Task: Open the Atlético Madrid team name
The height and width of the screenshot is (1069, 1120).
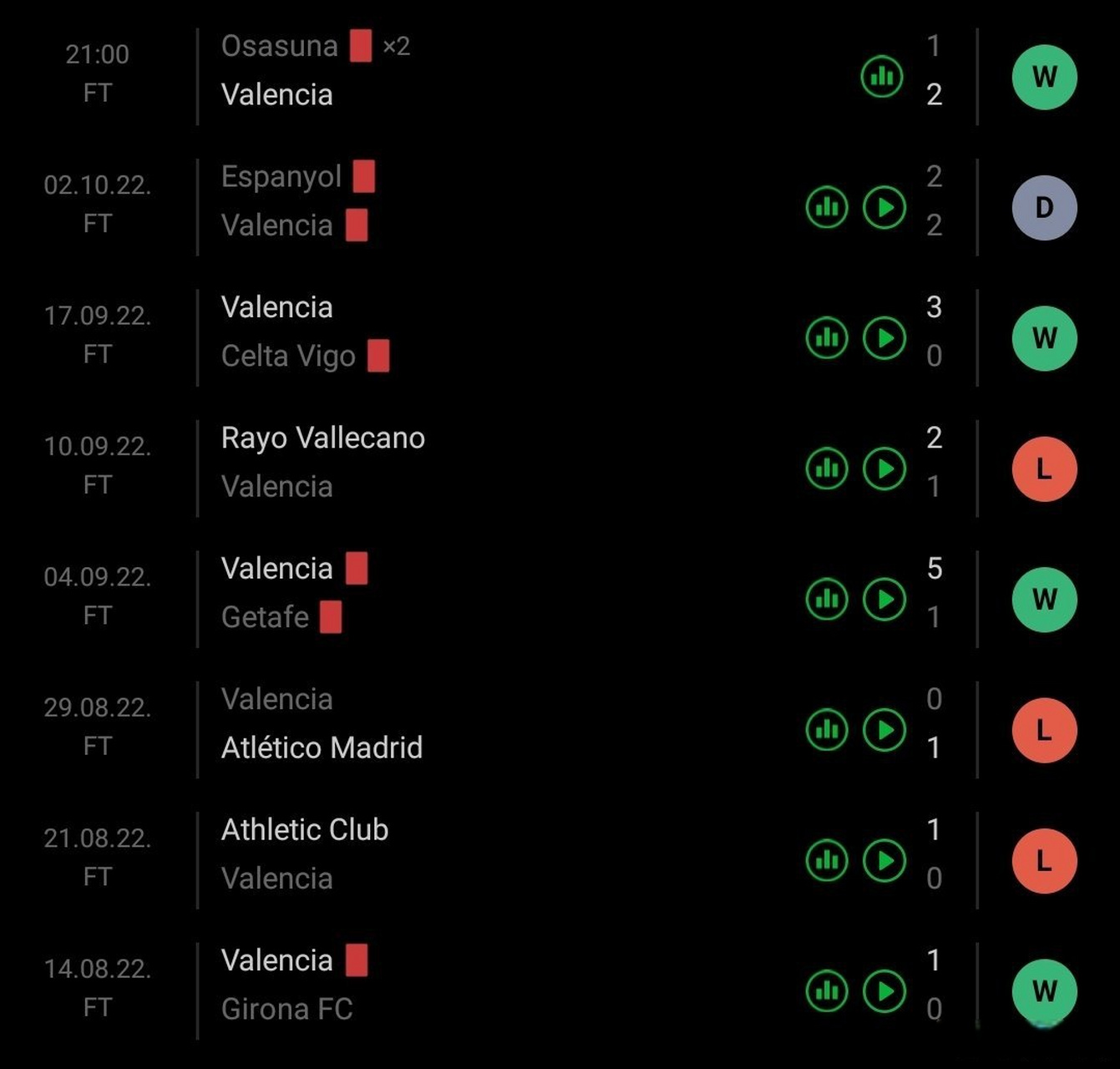Action: coord(322,747)
